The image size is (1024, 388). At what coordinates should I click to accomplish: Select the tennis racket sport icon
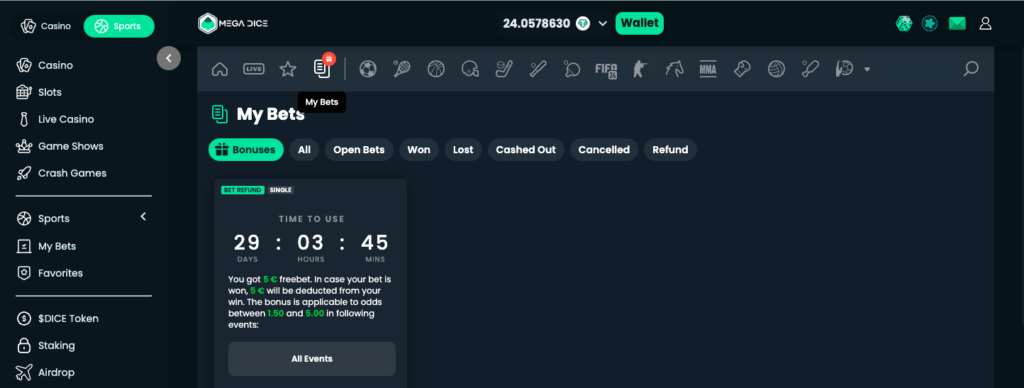click(402, 69)
